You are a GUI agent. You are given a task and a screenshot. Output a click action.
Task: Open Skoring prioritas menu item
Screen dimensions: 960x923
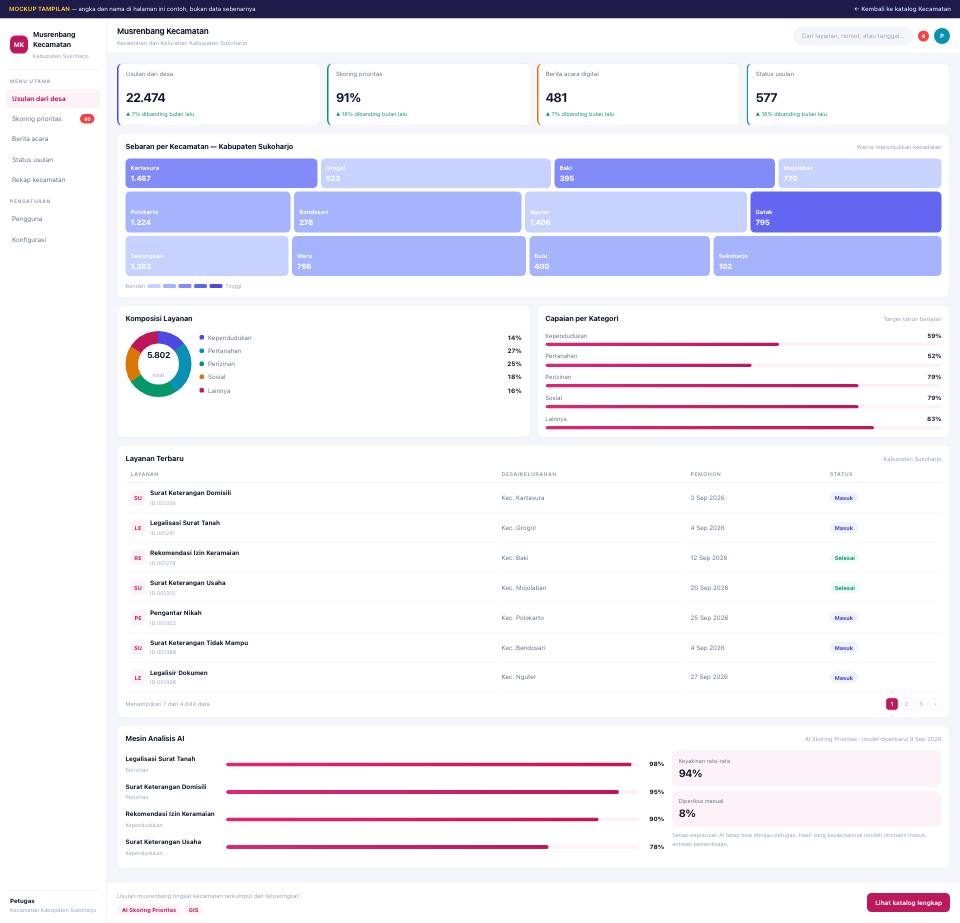point(53,119)
